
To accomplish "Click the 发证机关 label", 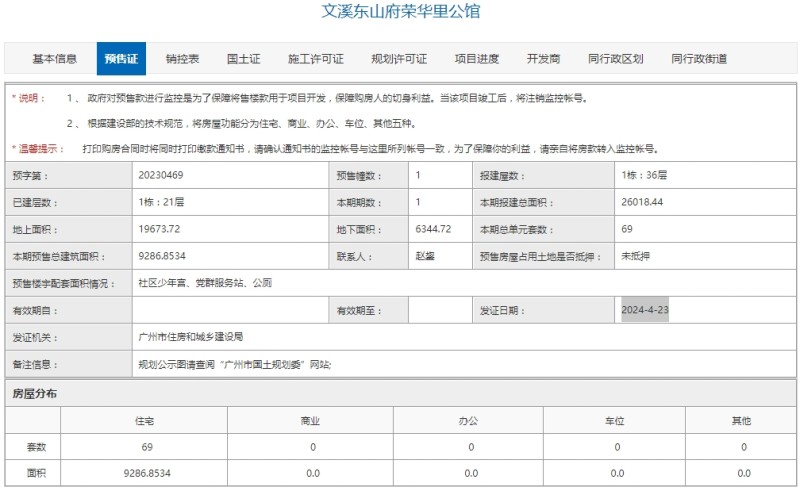I will point(35,338).
